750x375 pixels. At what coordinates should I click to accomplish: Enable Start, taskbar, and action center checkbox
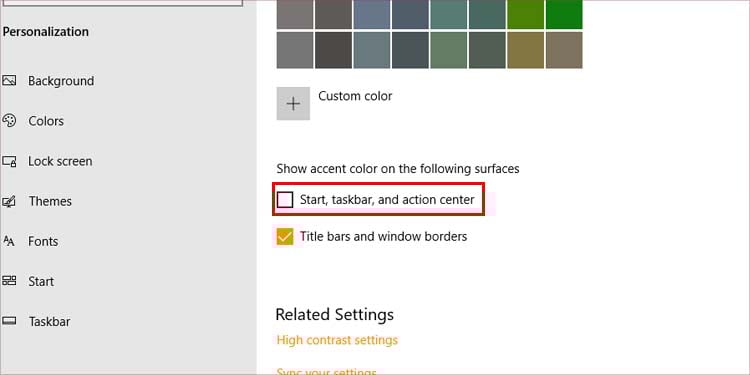click(x=285, y=199)
